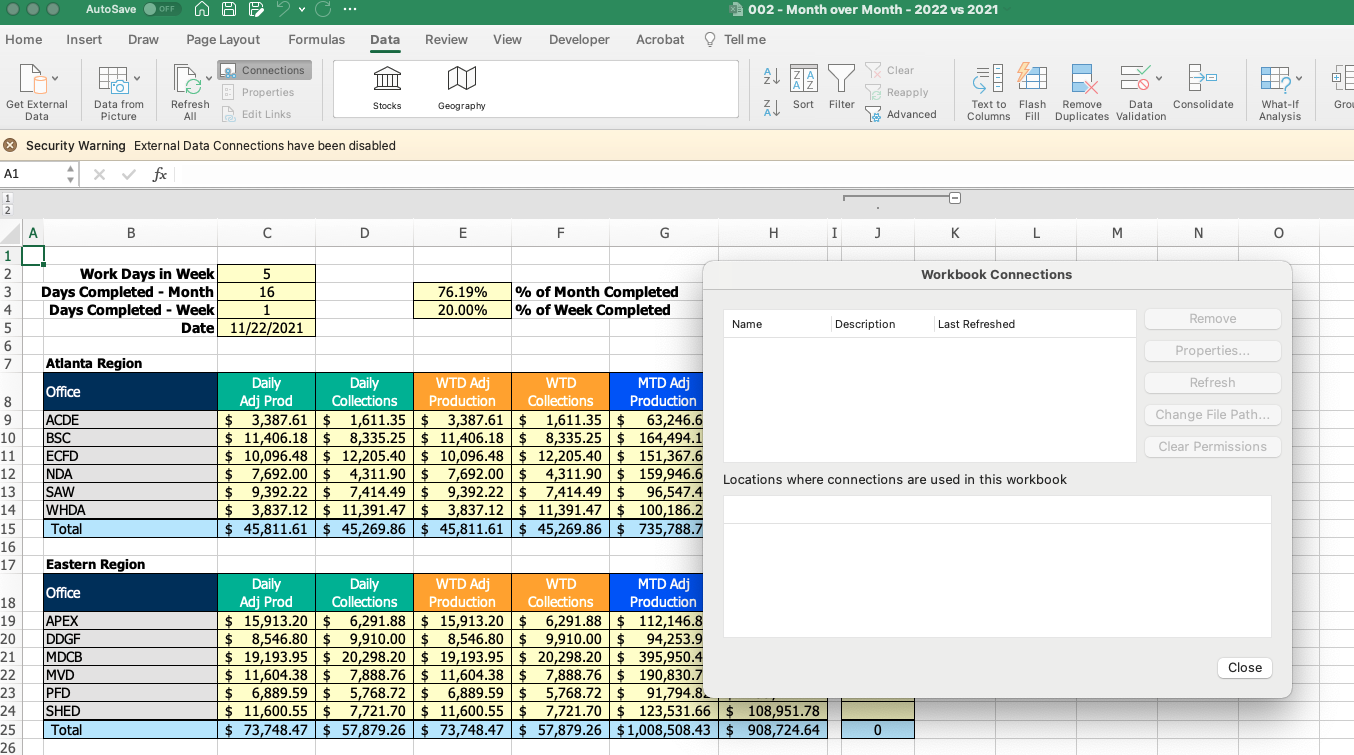Toggle the Connections button in the ribbon
Screen dimensions: 1354x755
tap(265, 70)
